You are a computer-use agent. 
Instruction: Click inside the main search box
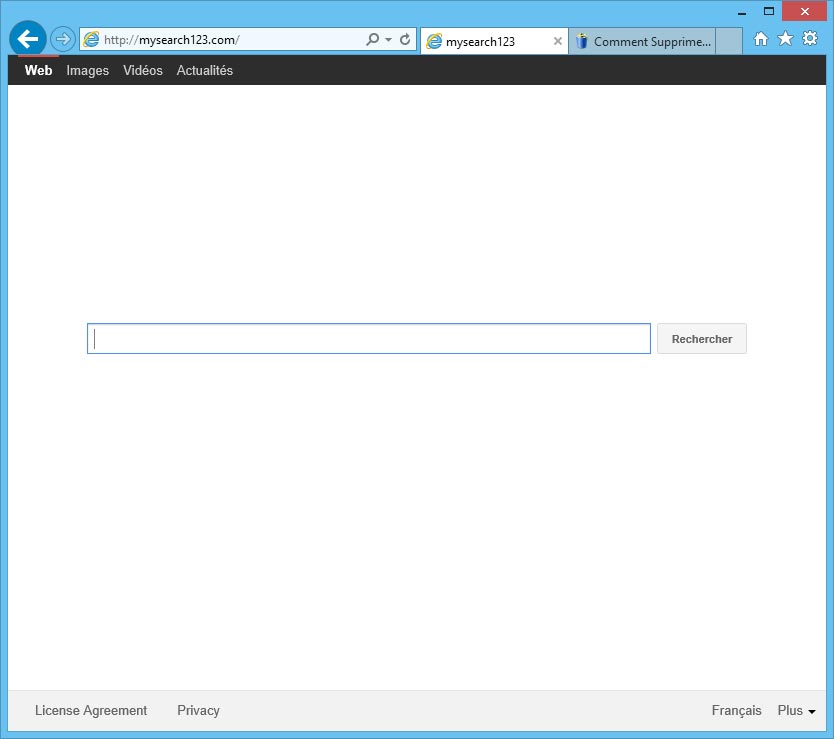pyautogui.click(x=369, y=338)
